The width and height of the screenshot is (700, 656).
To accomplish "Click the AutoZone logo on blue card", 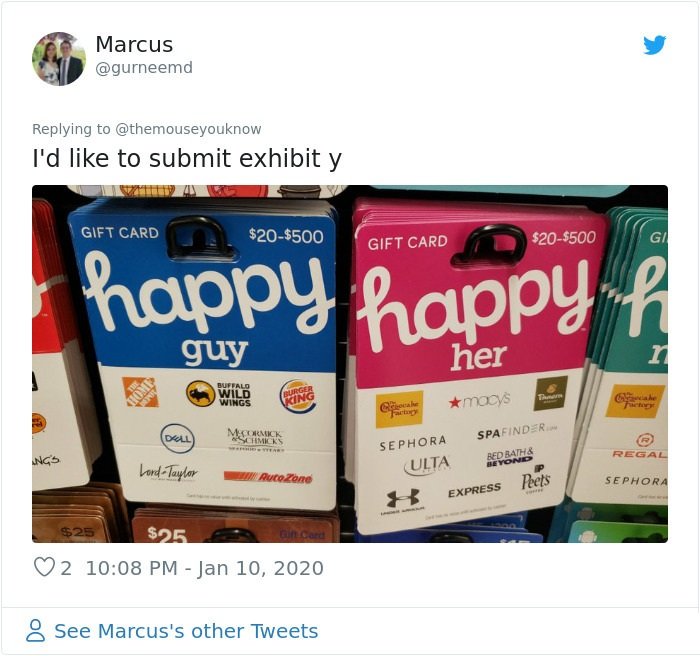I will (268, 477).
